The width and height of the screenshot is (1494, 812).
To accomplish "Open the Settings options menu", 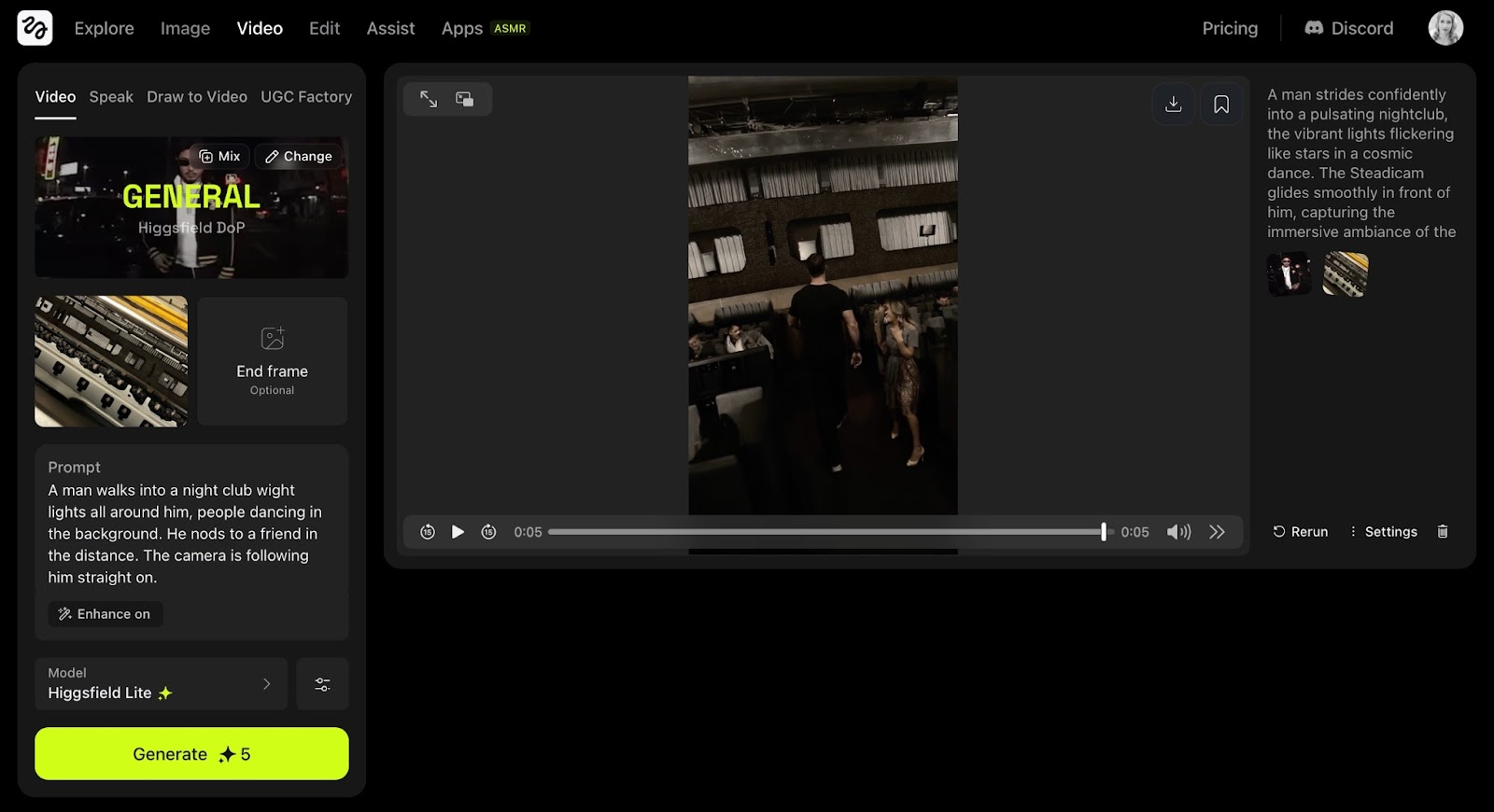I will pos(1383,532).
